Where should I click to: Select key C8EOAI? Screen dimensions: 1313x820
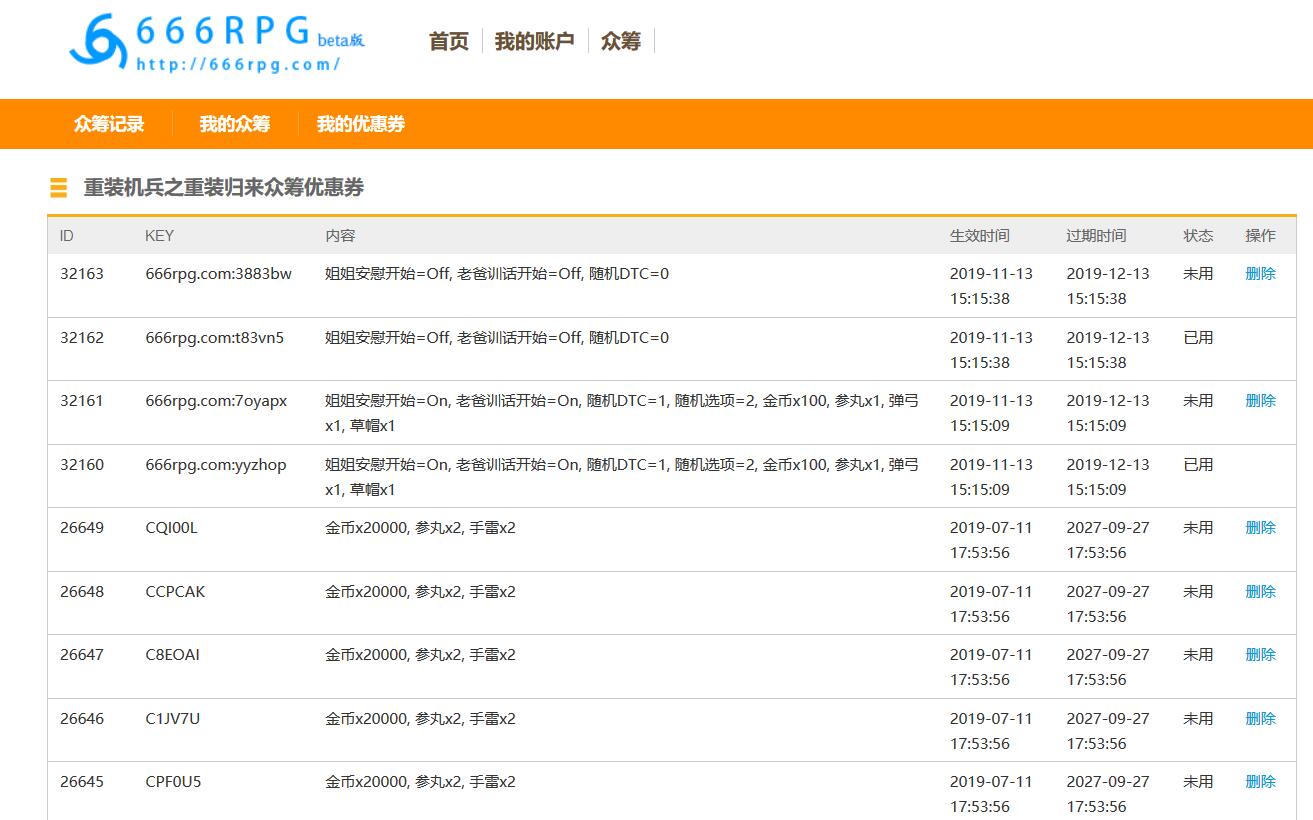173,654
